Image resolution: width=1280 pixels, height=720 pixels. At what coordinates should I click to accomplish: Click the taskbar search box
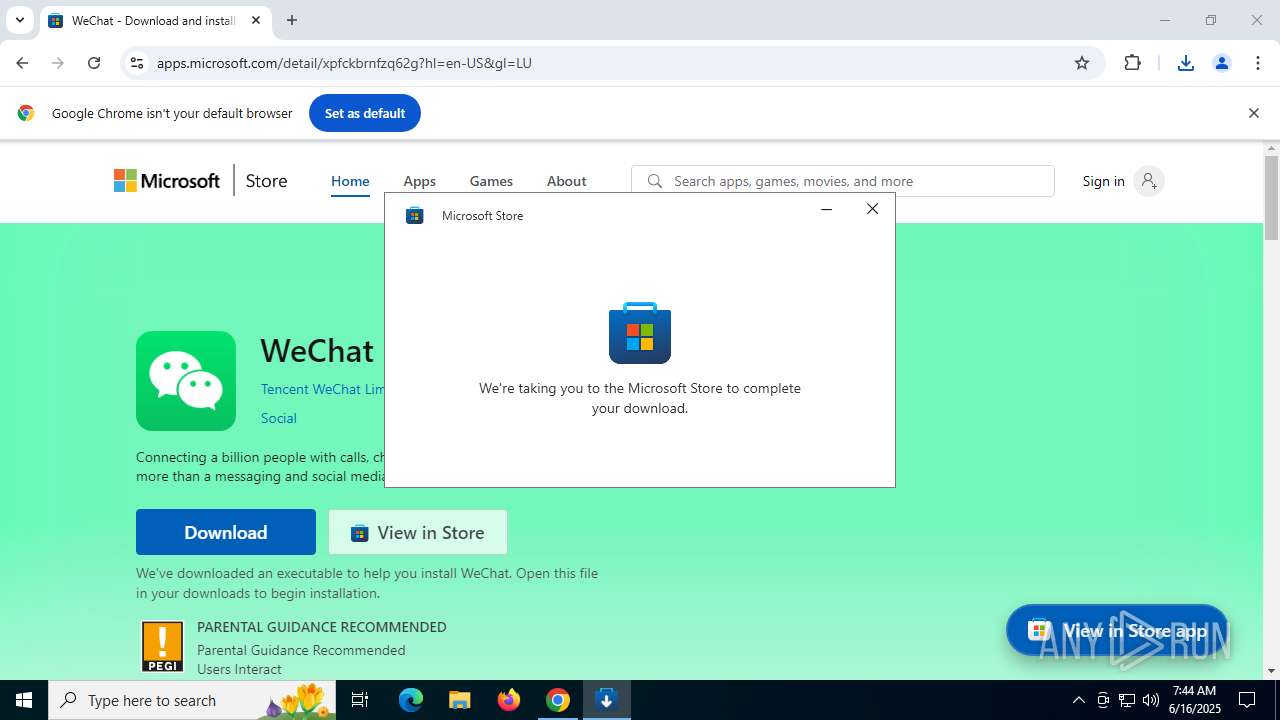point(194,700)
